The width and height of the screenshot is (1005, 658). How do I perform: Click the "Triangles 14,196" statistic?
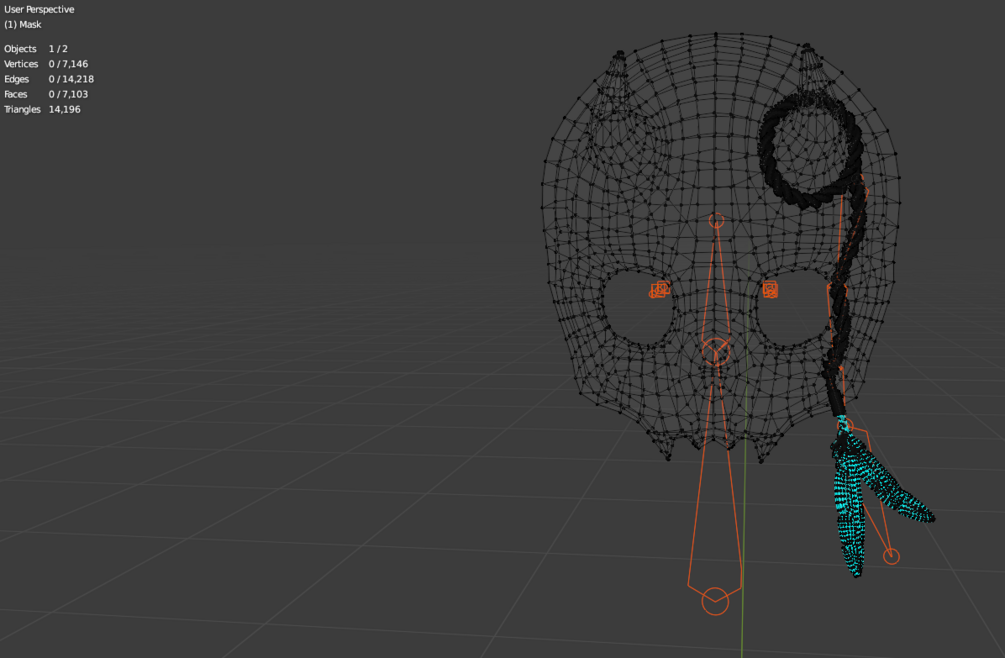[x=42, y=110]
